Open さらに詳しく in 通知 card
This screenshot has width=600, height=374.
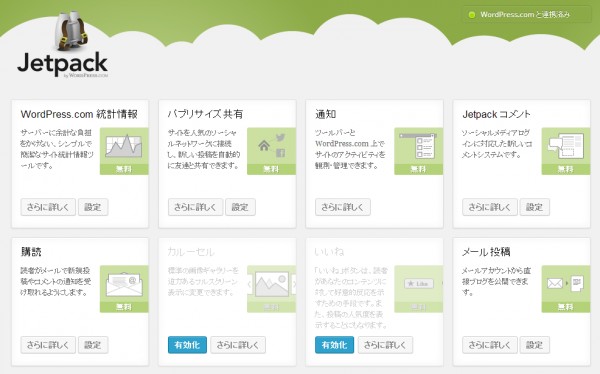342,207
